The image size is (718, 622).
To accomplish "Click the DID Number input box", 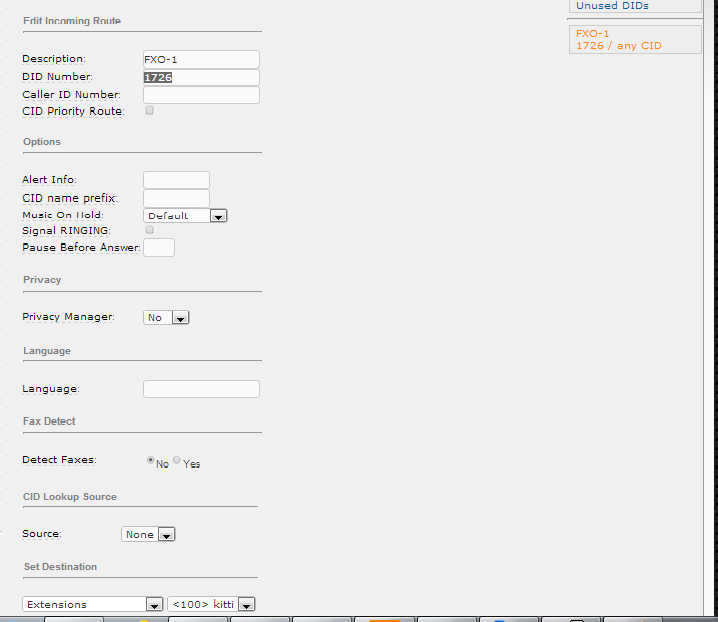I will (x=201, y=78).
